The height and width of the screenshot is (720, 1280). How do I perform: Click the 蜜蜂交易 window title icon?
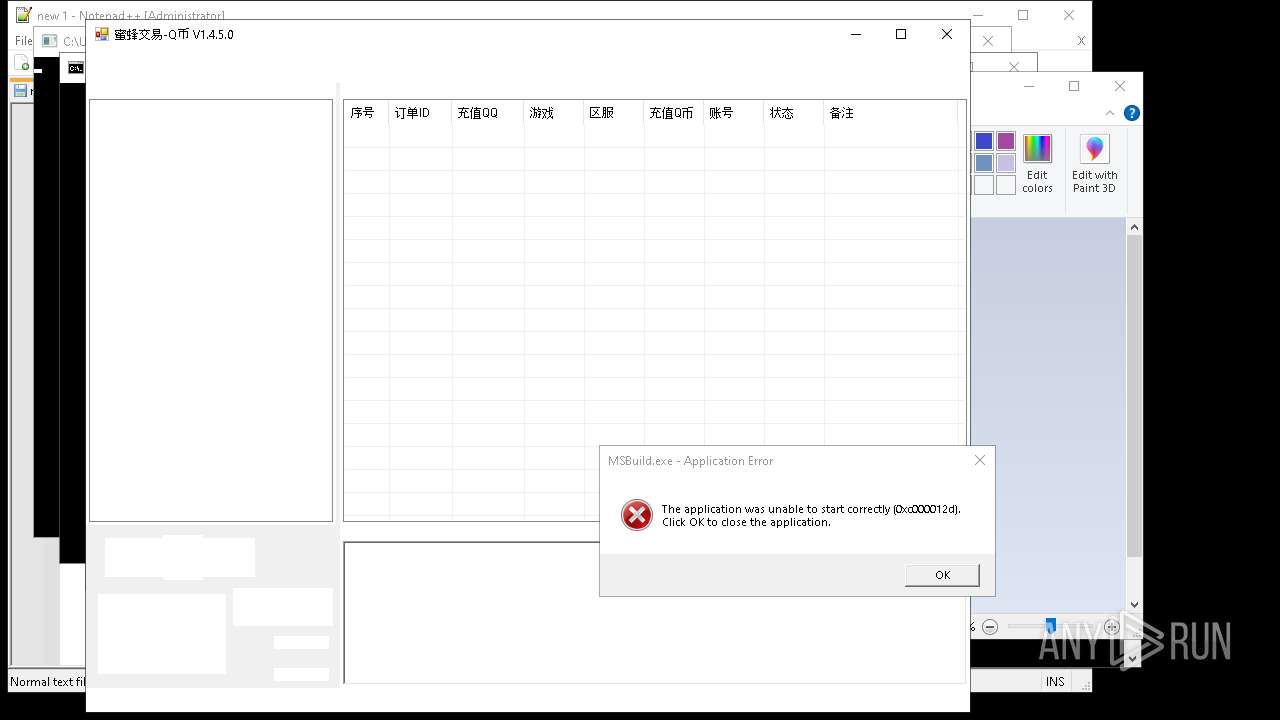coord(102,34)
